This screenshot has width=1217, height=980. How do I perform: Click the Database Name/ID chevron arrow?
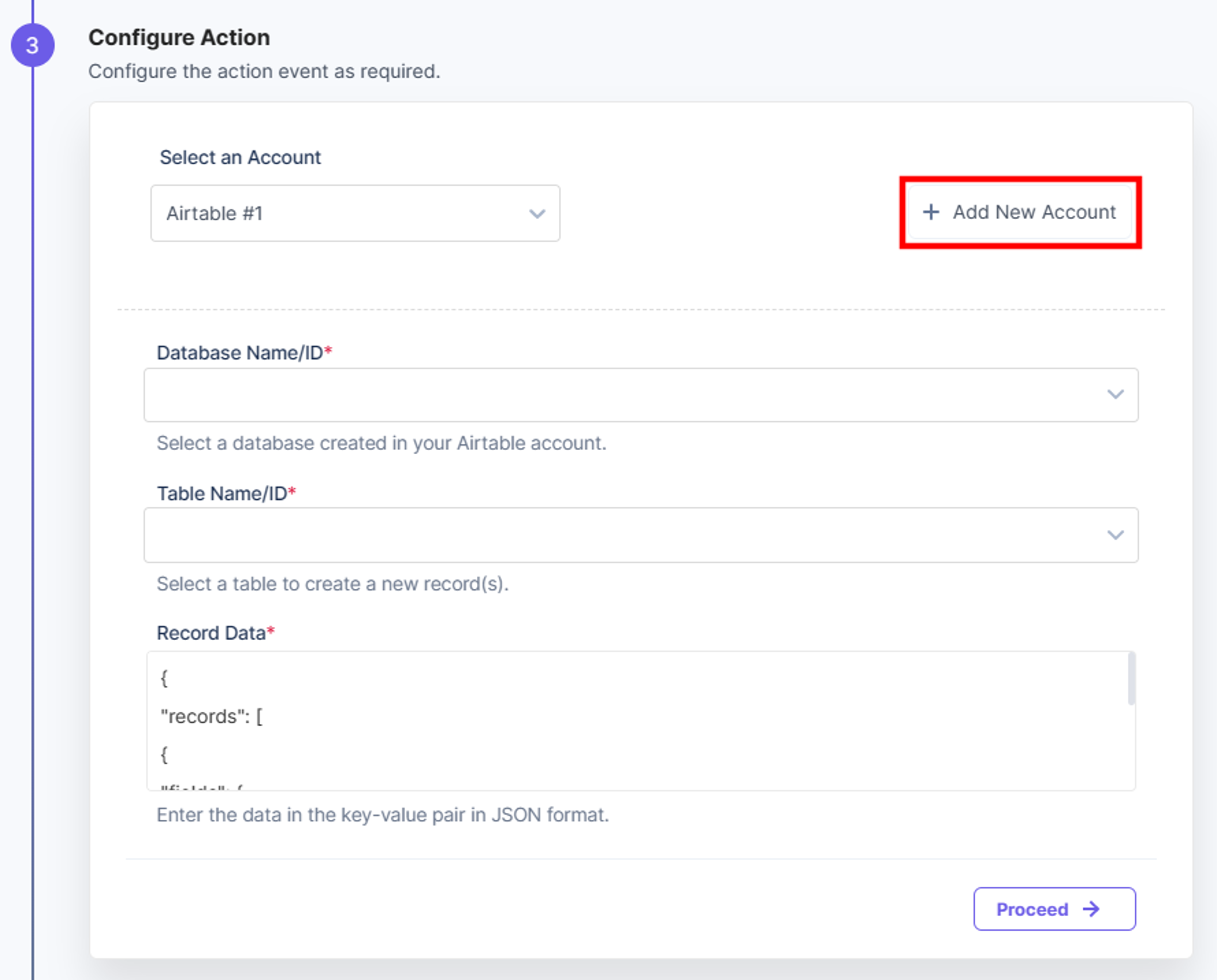(1115, 394)
